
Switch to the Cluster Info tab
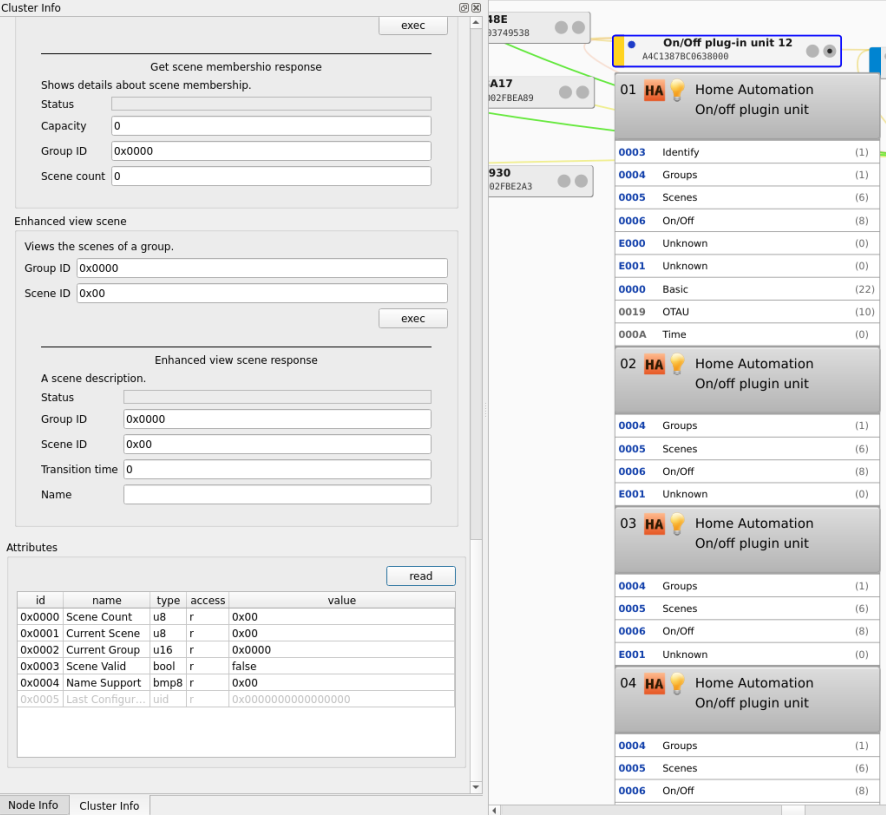click(109, 805)
